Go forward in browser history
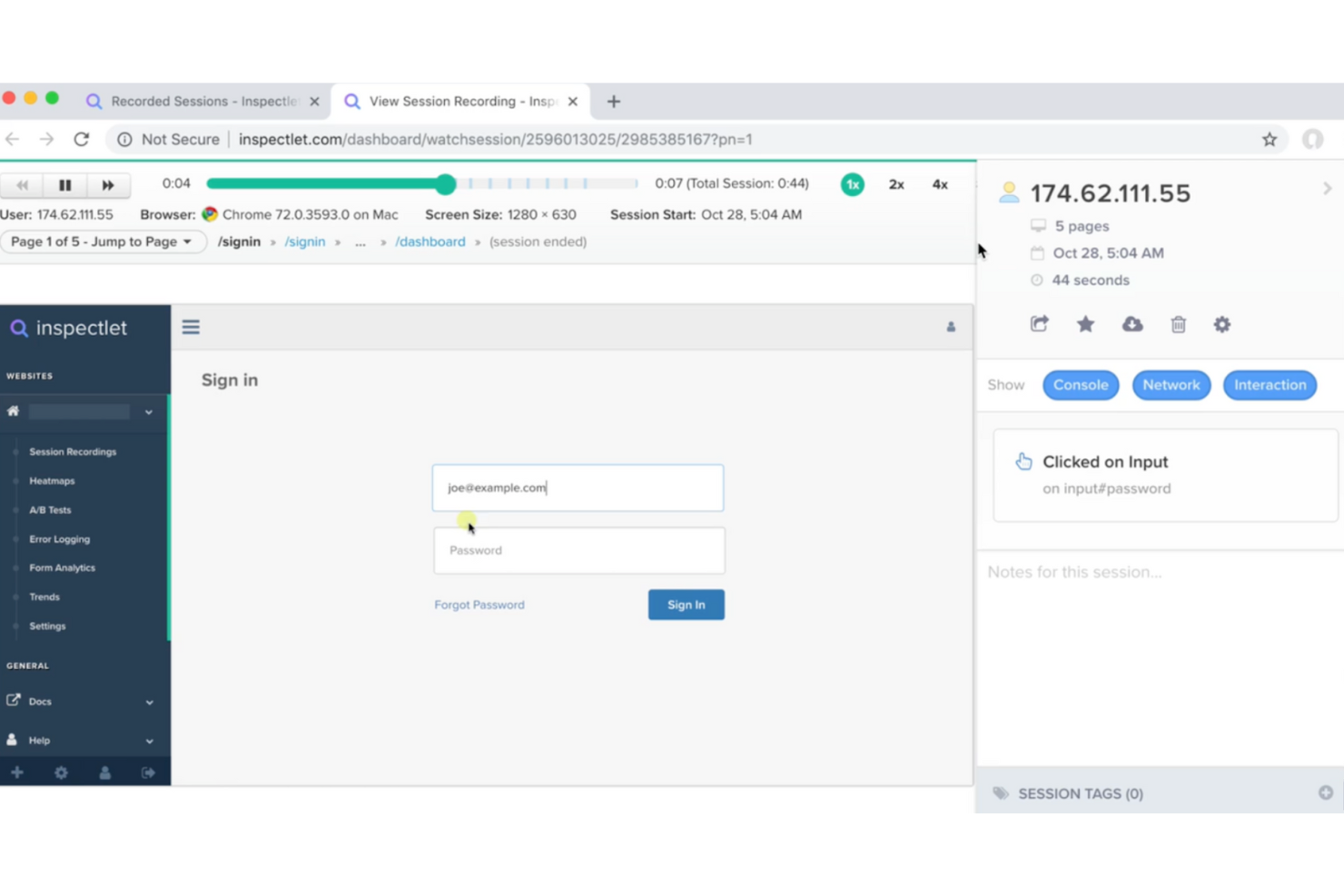The image size is (1344, 896). pyautogui.click(x=46, y=139)
